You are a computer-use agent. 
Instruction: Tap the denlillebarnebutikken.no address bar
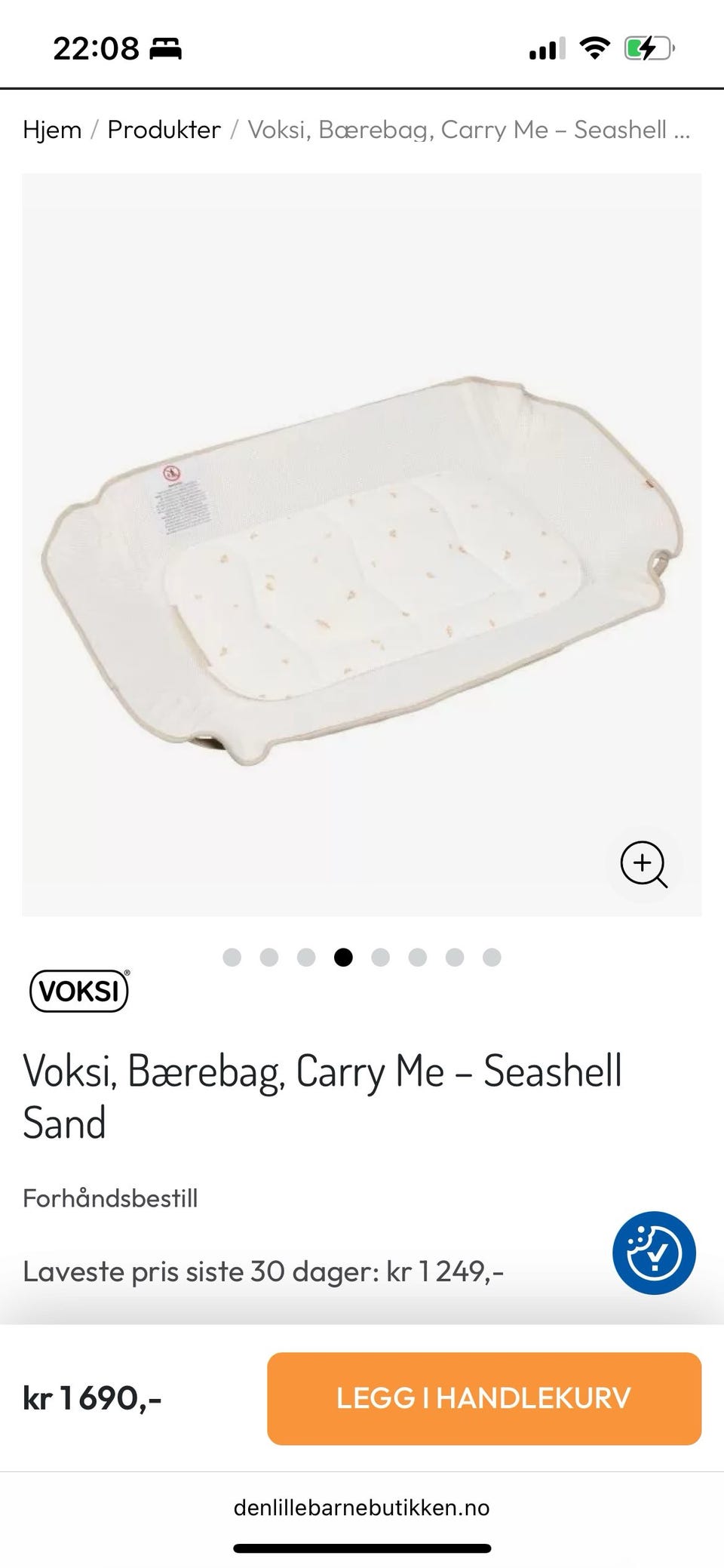click(x=362, y=1508)
